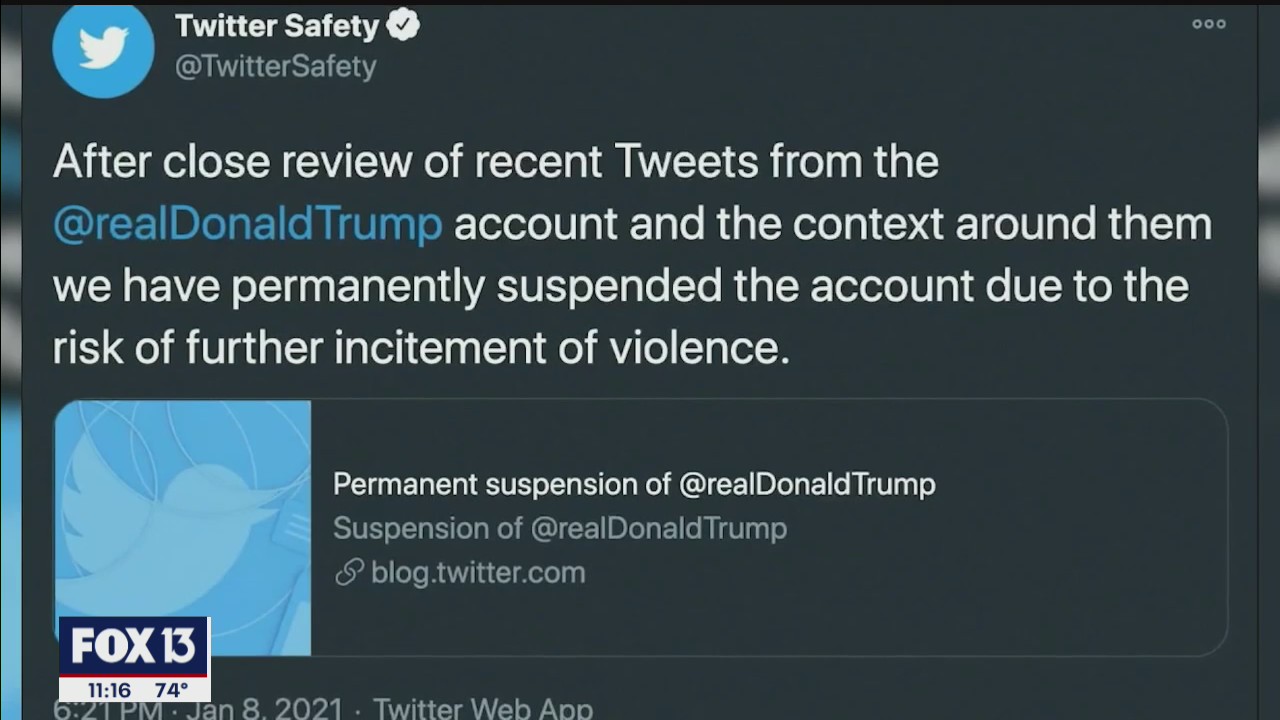Open the three-dot more options menu

pyautogui.click(x=1208, y=24)
